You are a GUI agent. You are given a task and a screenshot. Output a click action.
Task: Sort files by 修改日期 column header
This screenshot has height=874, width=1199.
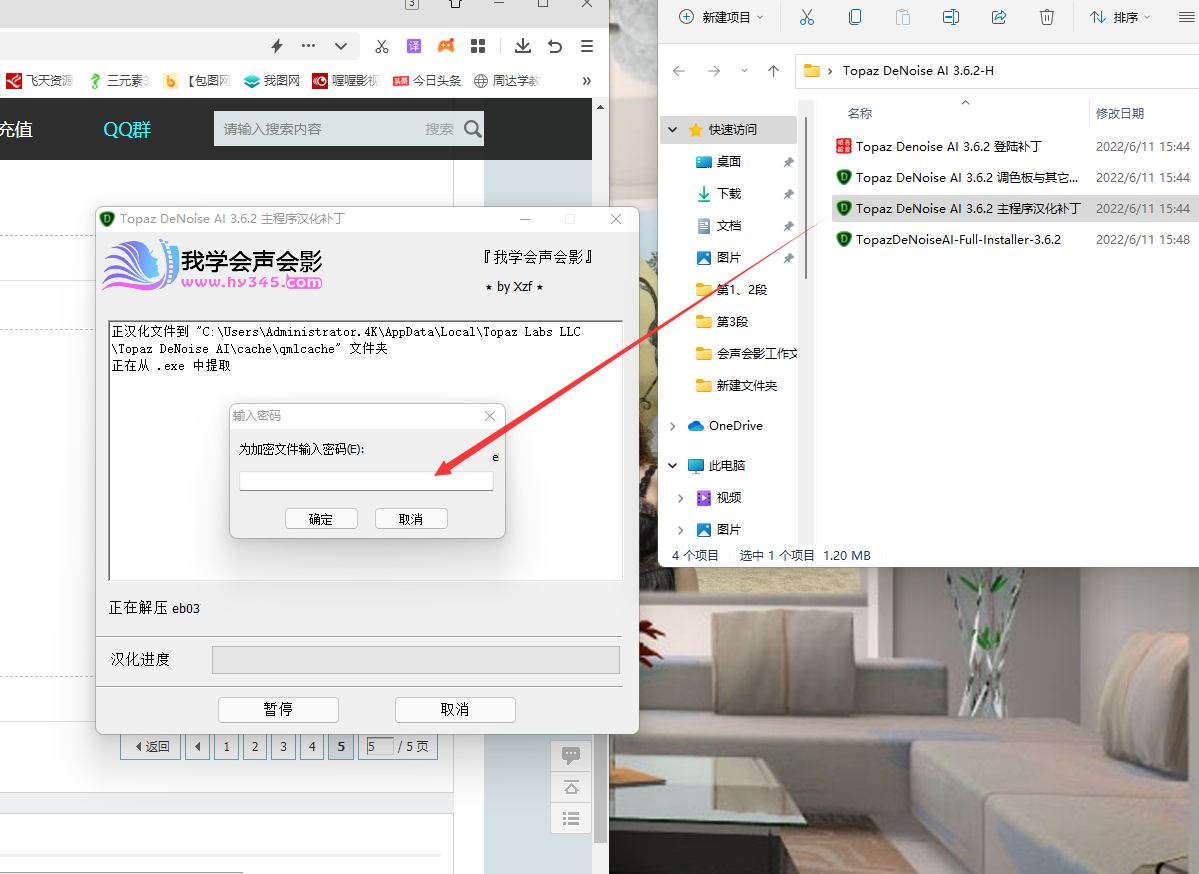(x=1119, y=113)
